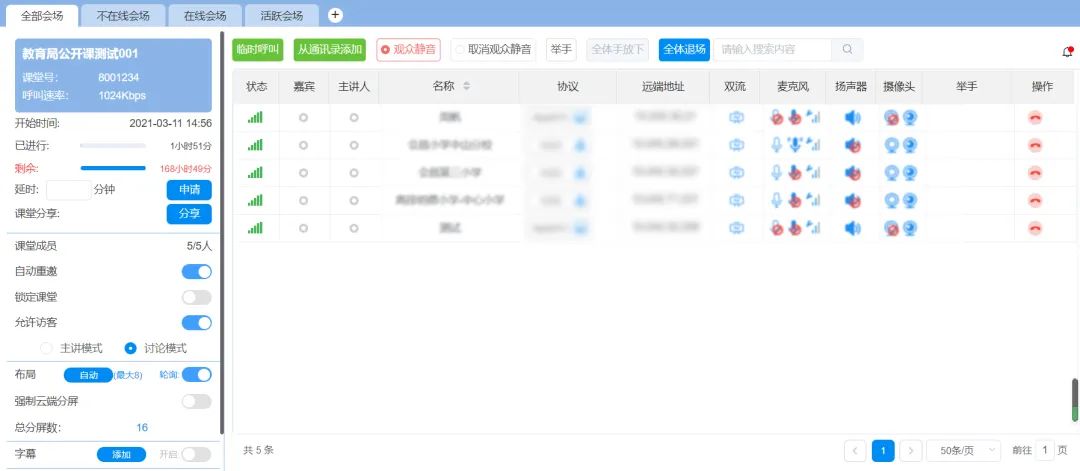Switch to the 活跃会场 tab
Image resolution: width=1080 pixels, height=471 pixels.
click(281, 16)
